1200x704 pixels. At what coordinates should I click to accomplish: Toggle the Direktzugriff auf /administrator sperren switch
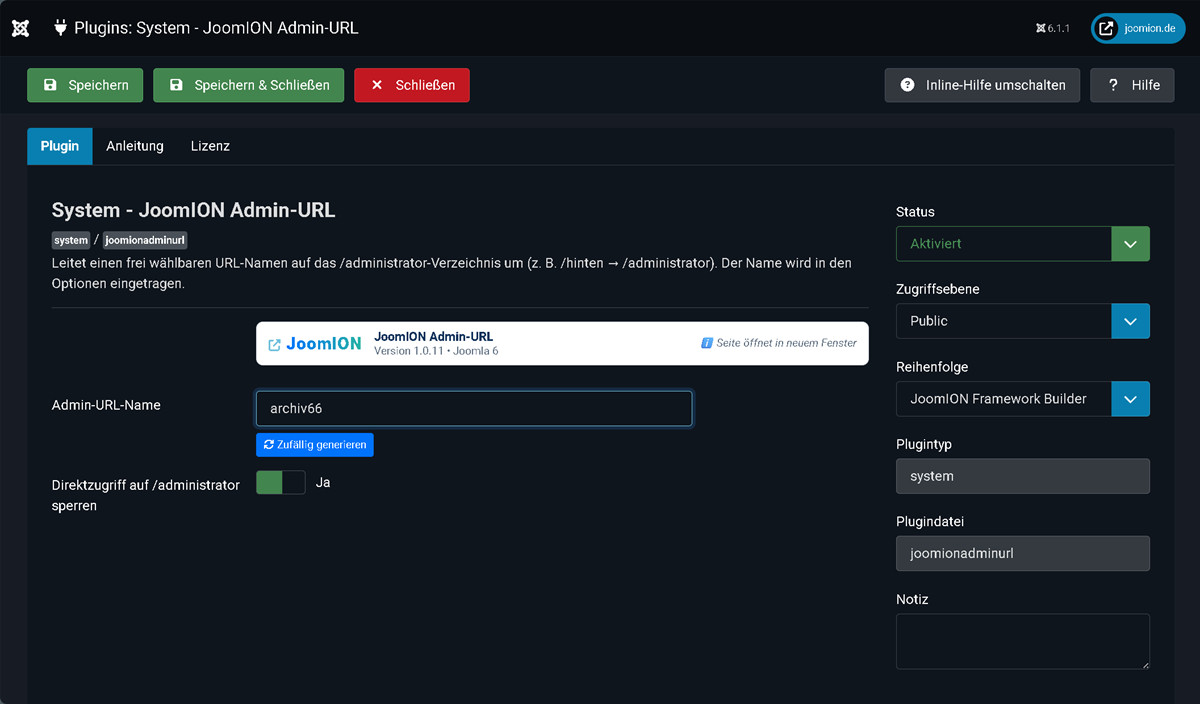click(x=281, y=482)
